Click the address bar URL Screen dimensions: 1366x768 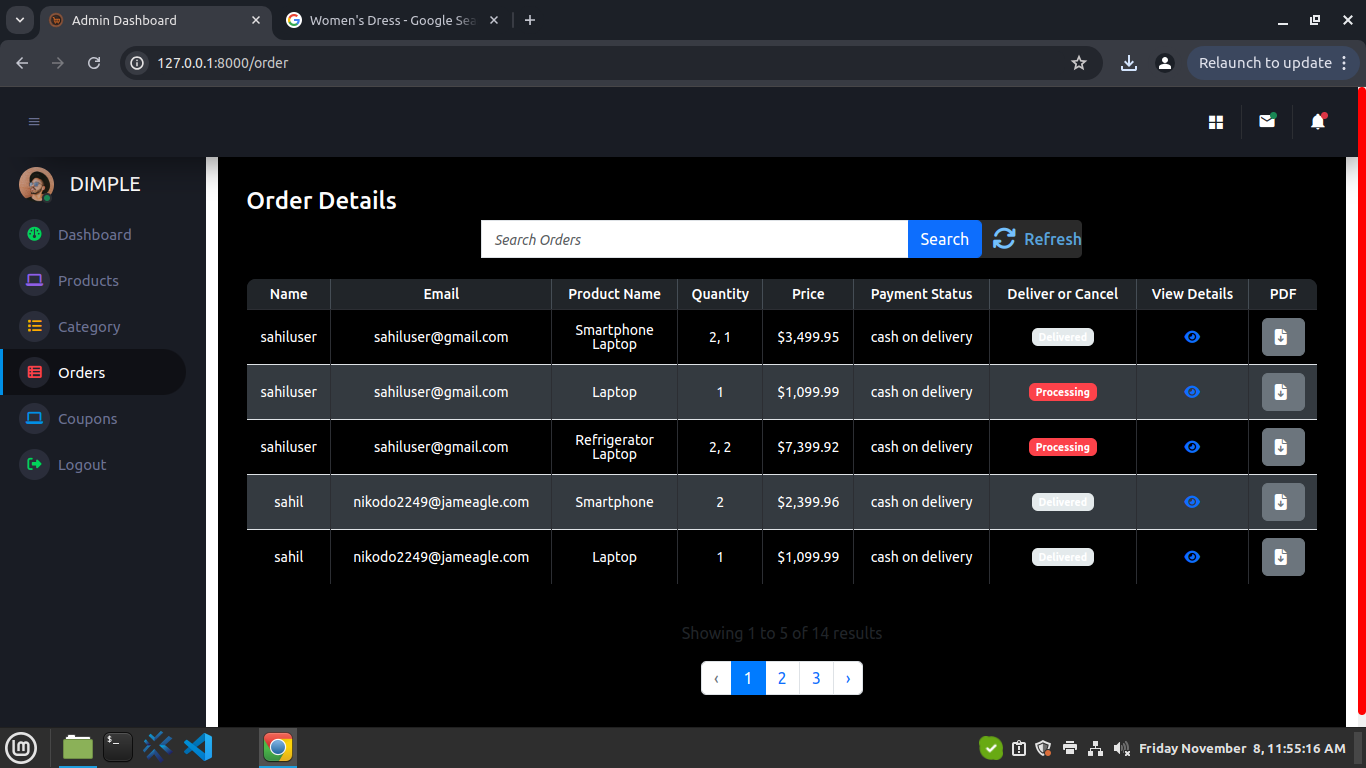223,63
